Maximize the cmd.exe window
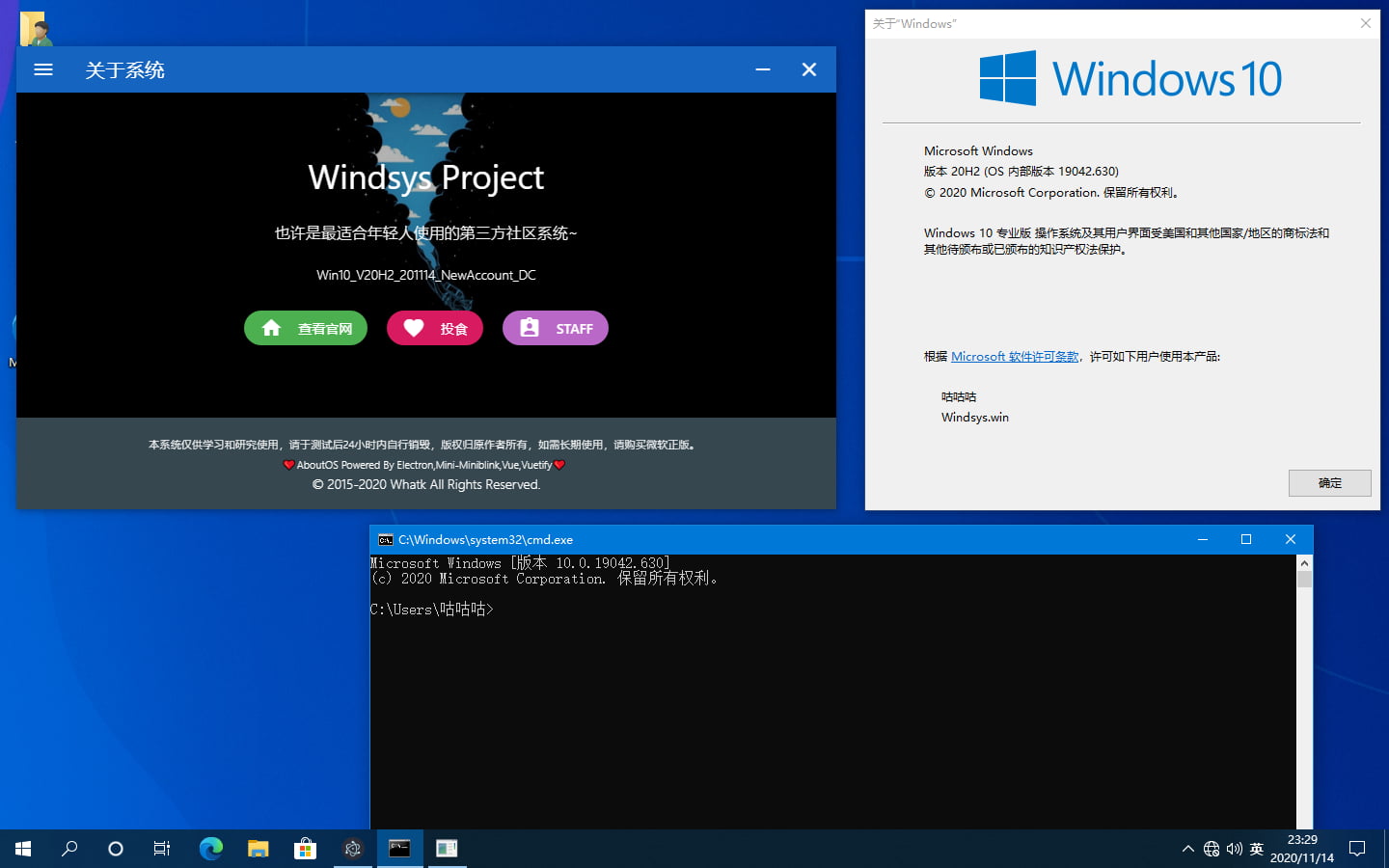The width and height of the screenshot is (1389, 868). pyautogui.click(x=1246, y=540)
